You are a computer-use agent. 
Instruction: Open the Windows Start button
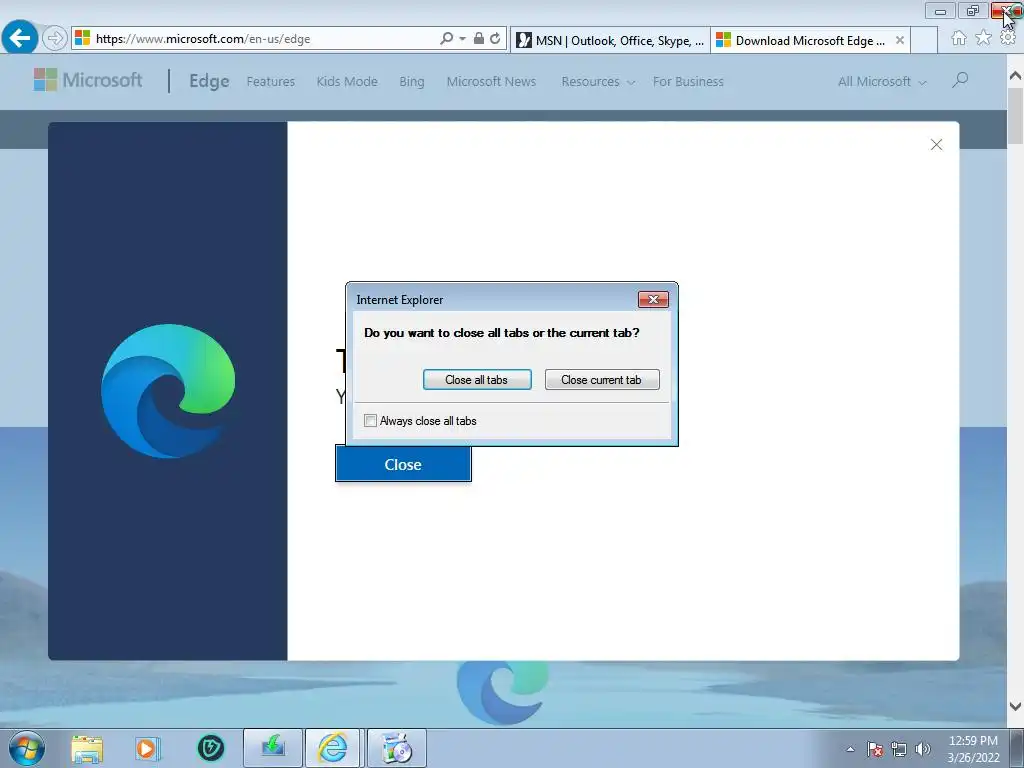point(27,748)
